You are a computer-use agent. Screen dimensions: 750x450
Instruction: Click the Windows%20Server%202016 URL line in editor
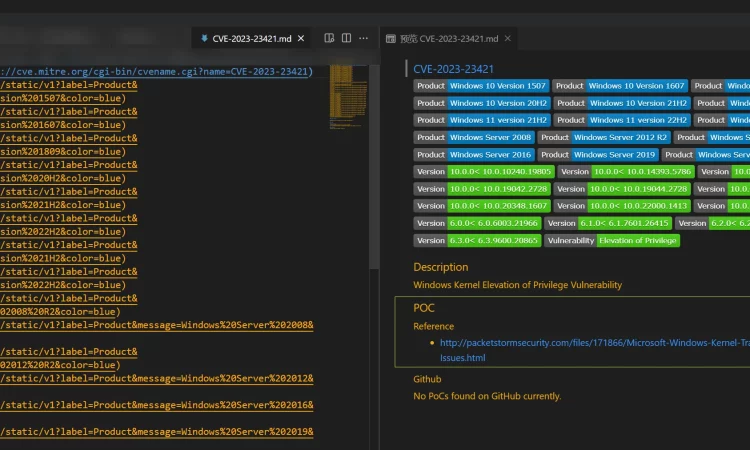(x=156, y=405)
